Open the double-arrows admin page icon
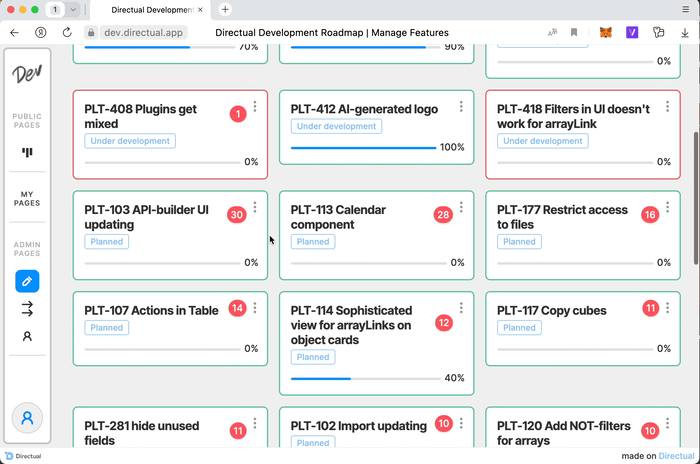 [x=27, y=309]
